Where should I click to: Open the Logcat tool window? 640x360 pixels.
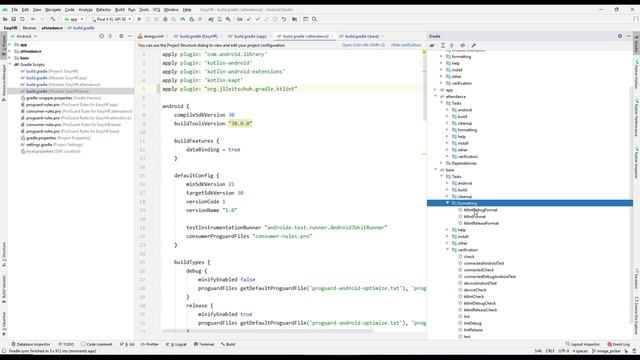176,344
